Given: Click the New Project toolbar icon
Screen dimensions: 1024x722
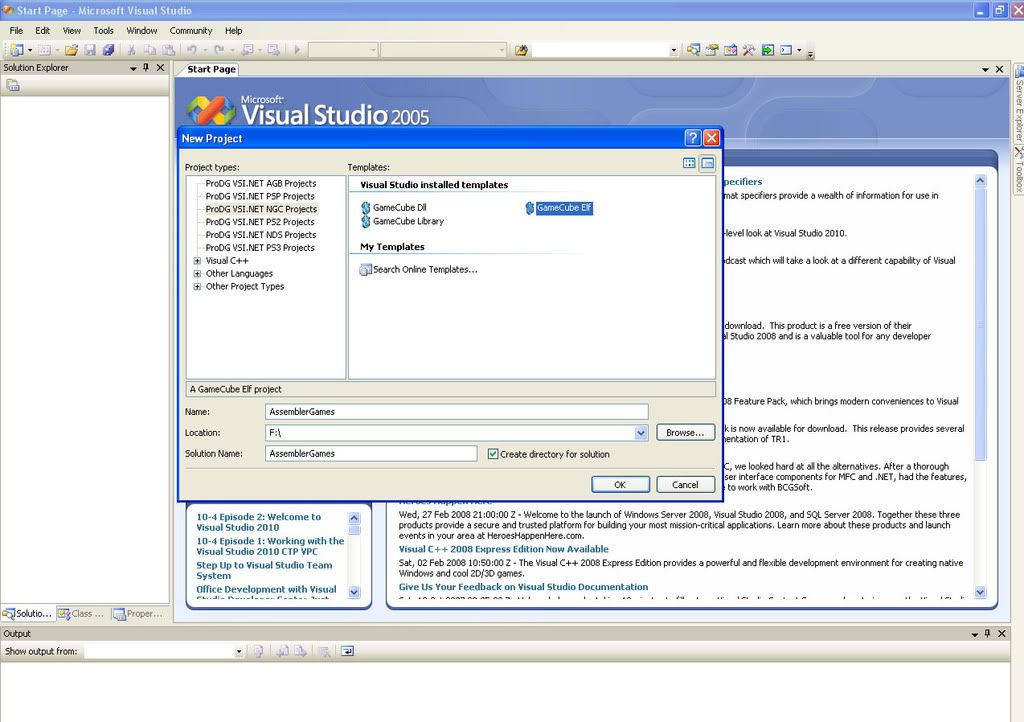Looking at the screenshot, I should [16, 50].
